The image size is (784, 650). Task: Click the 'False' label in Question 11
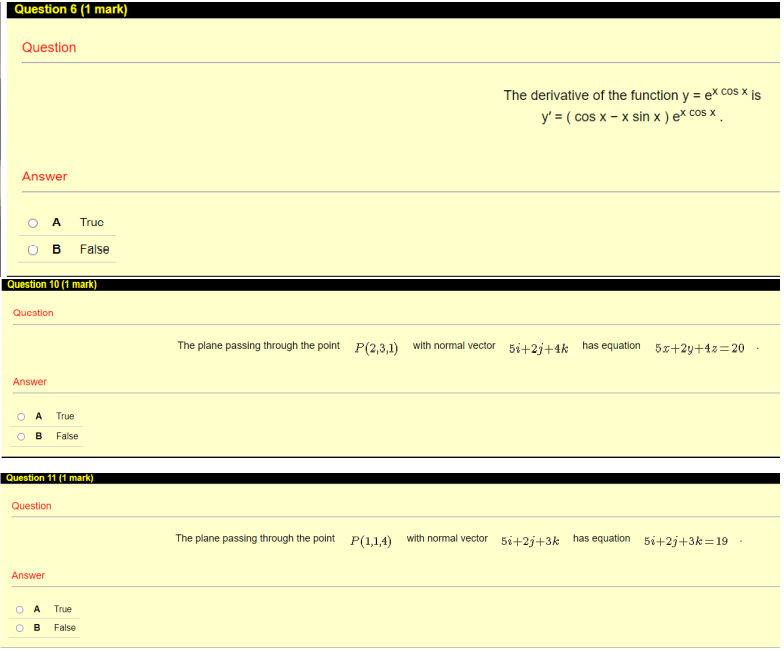(65, 628)
